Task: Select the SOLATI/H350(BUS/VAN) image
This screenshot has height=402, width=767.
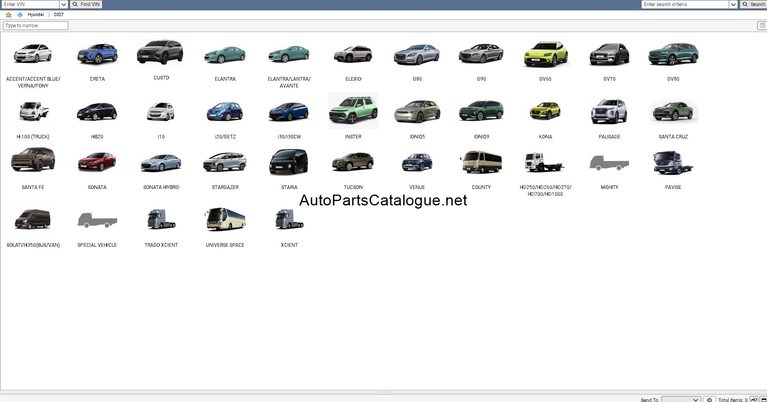Action: pos(33,220)
